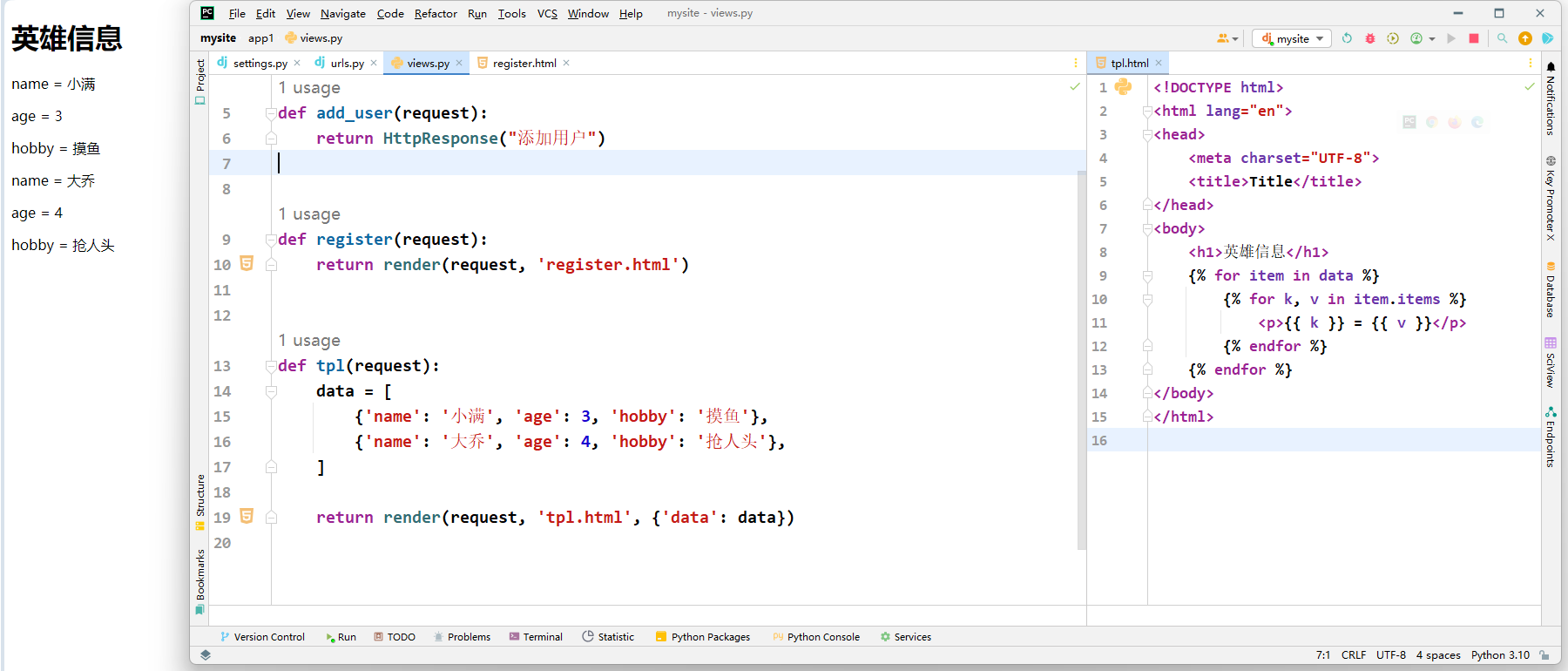
Task: Collapse the register function fold marker
Action: (271, 240)
